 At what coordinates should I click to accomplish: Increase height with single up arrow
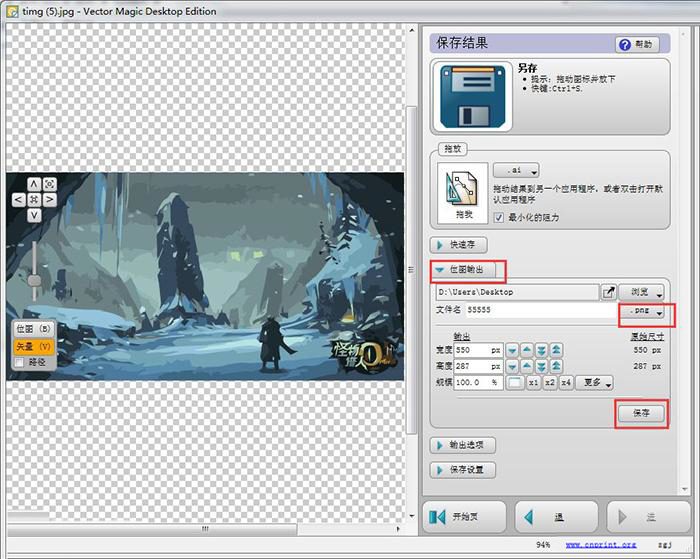pos(527,367)
